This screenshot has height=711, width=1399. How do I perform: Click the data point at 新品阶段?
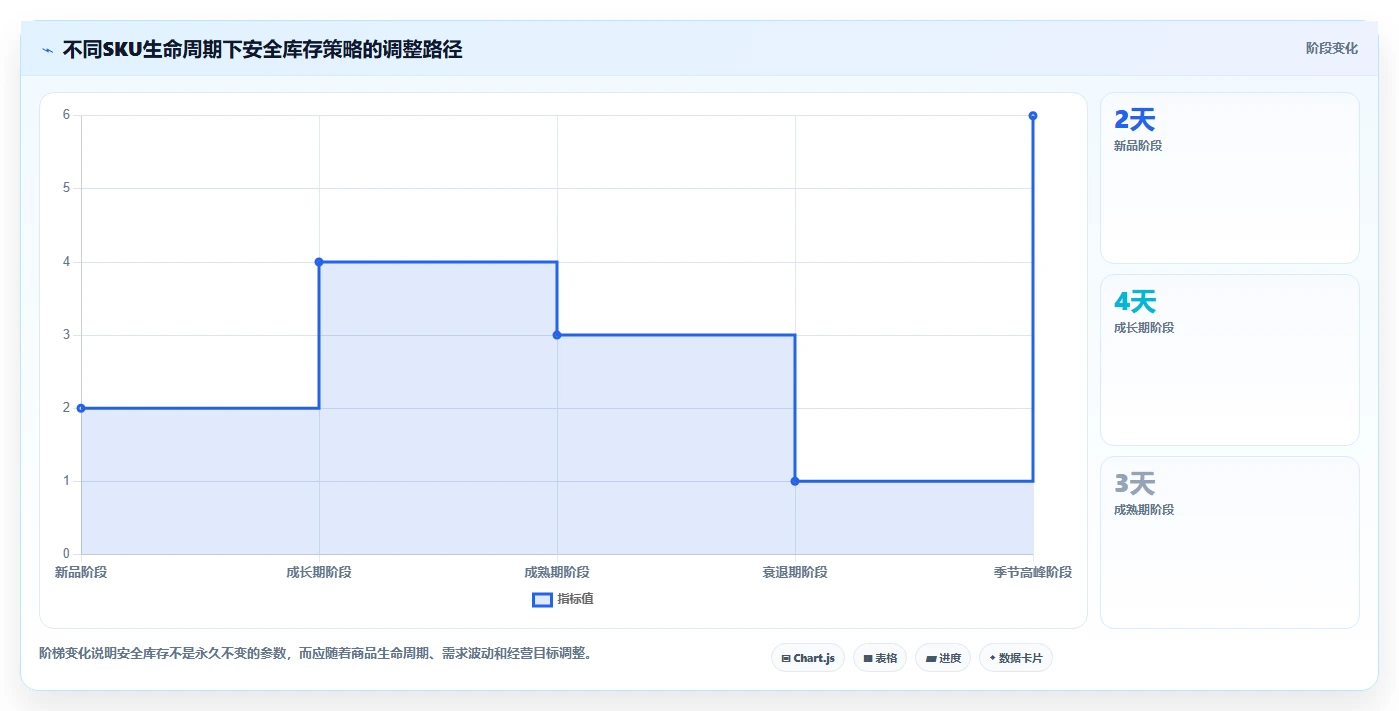tap(81, 408)
